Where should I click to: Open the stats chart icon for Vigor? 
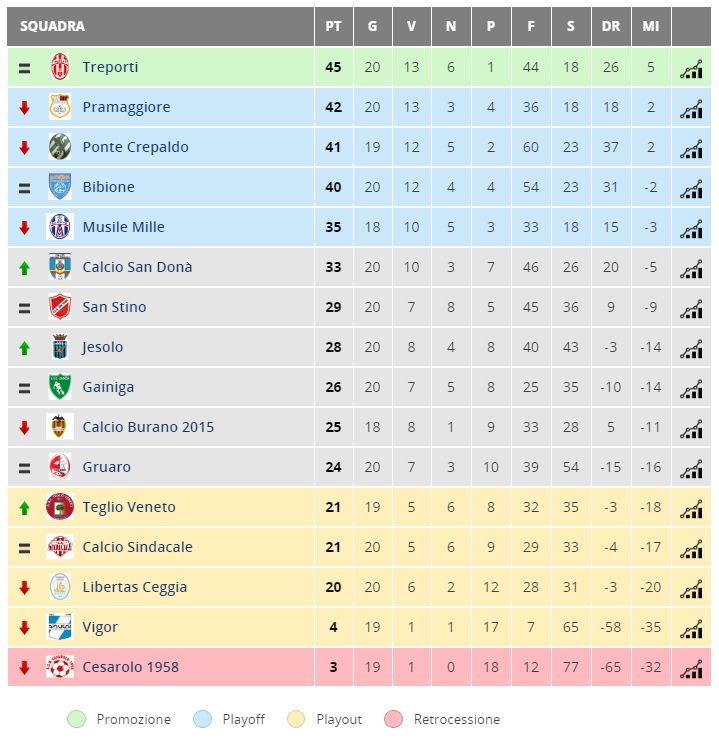[x=691, y=629]
